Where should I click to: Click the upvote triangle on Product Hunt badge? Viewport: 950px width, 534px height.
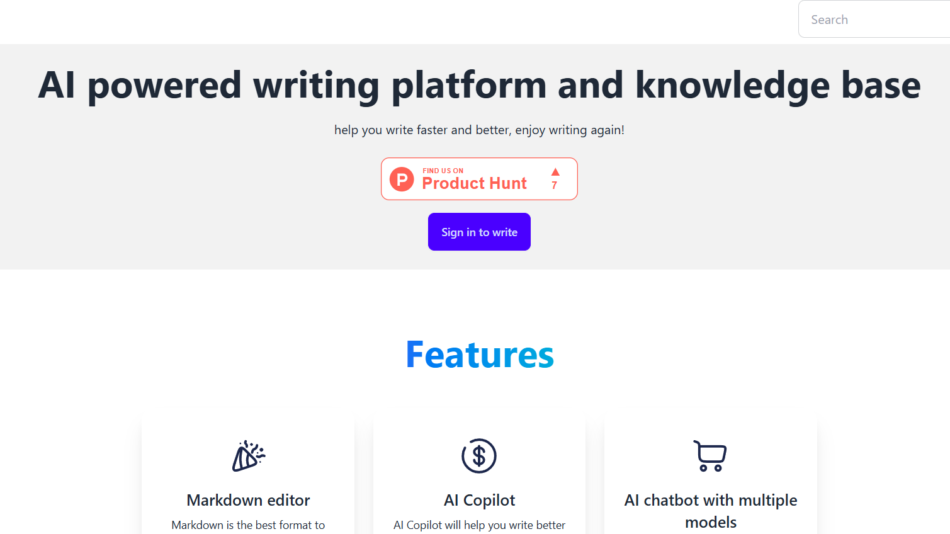555,171
